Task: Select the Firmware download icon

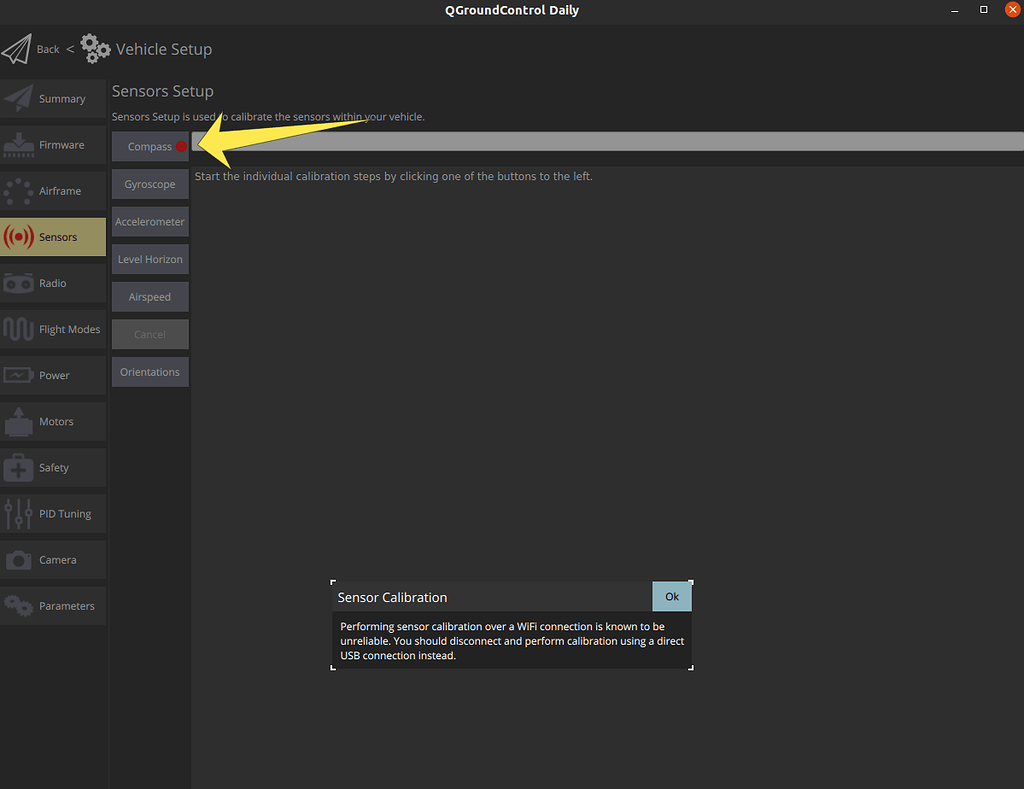Action: point(19,145)
